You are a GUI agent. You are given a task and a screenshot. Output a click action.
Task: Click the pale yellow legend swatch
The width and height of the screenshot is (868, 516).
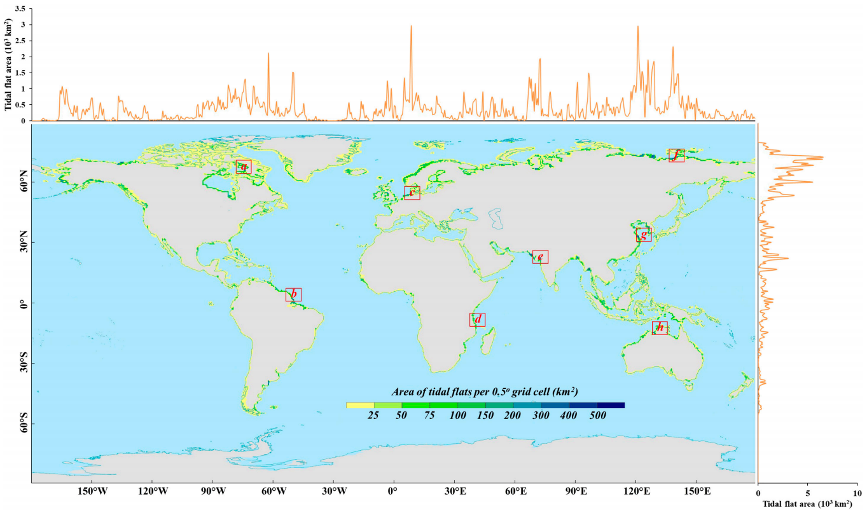point(359,405)
